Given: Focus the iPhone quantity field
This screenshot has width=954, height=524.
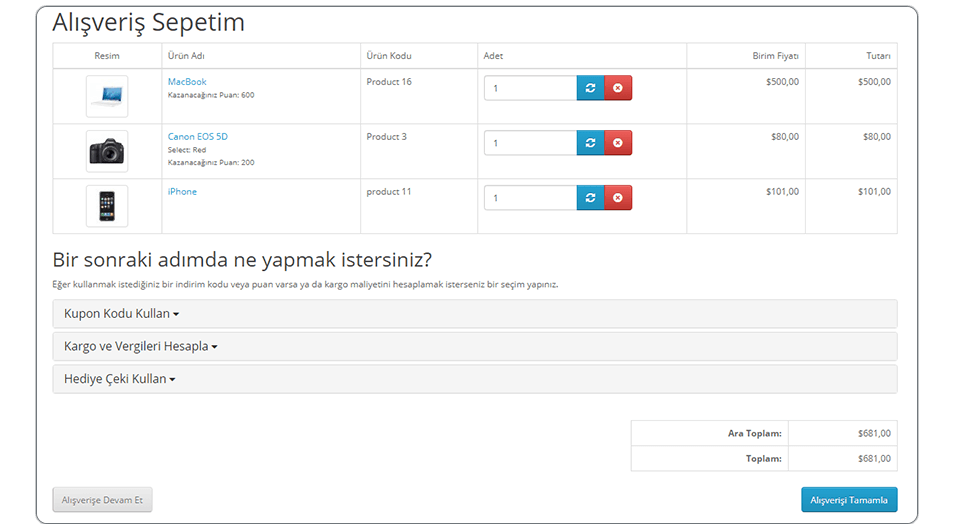Looking at the screenshot, I should coord(531,197).
